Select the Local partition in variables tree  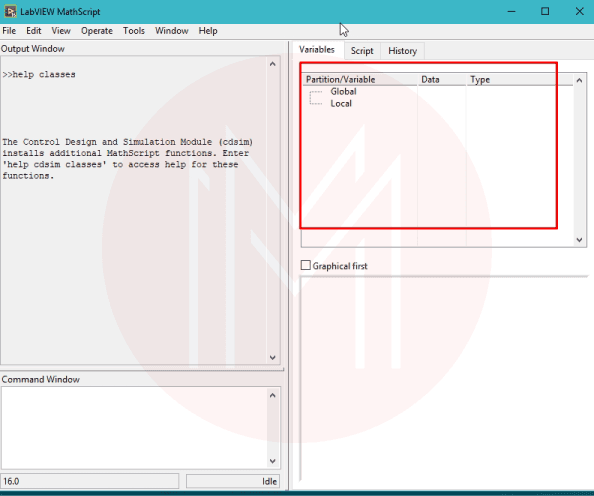(x=341, y=103)
